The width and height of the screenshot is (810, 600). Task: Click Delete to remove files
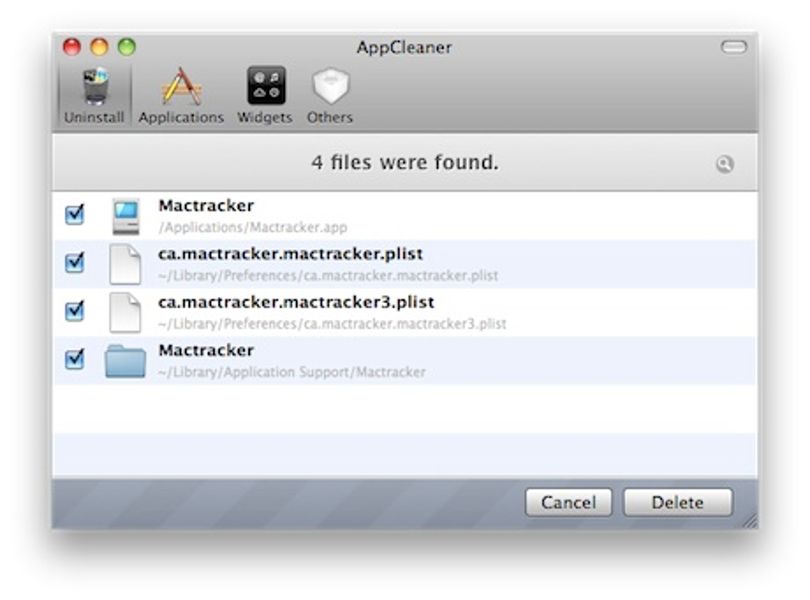click(x=678, y=502)
